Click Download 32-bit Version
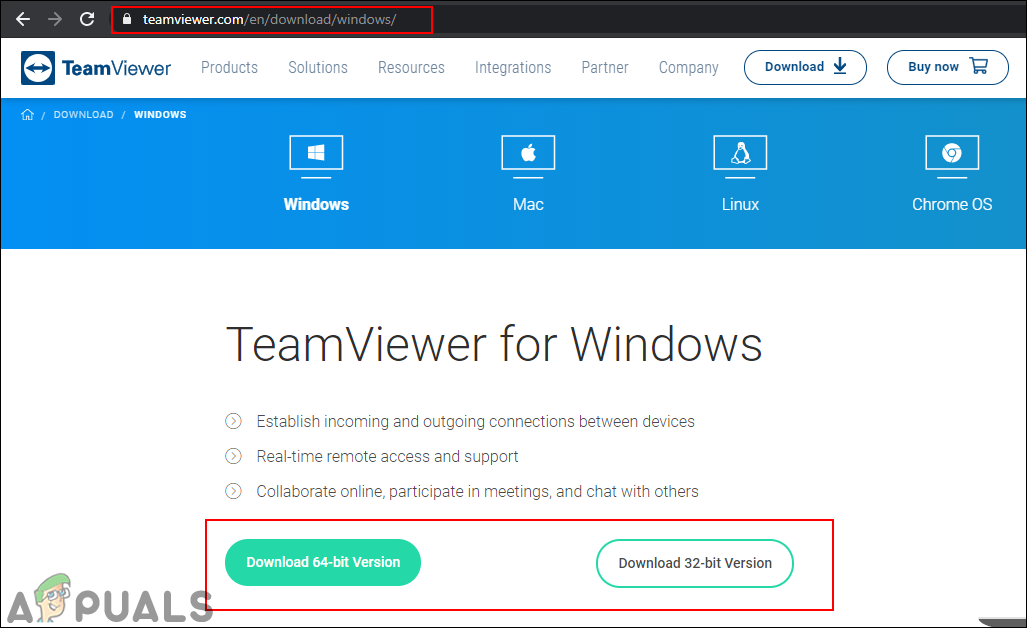This screenshot has height=628, width=1027. 694,563
